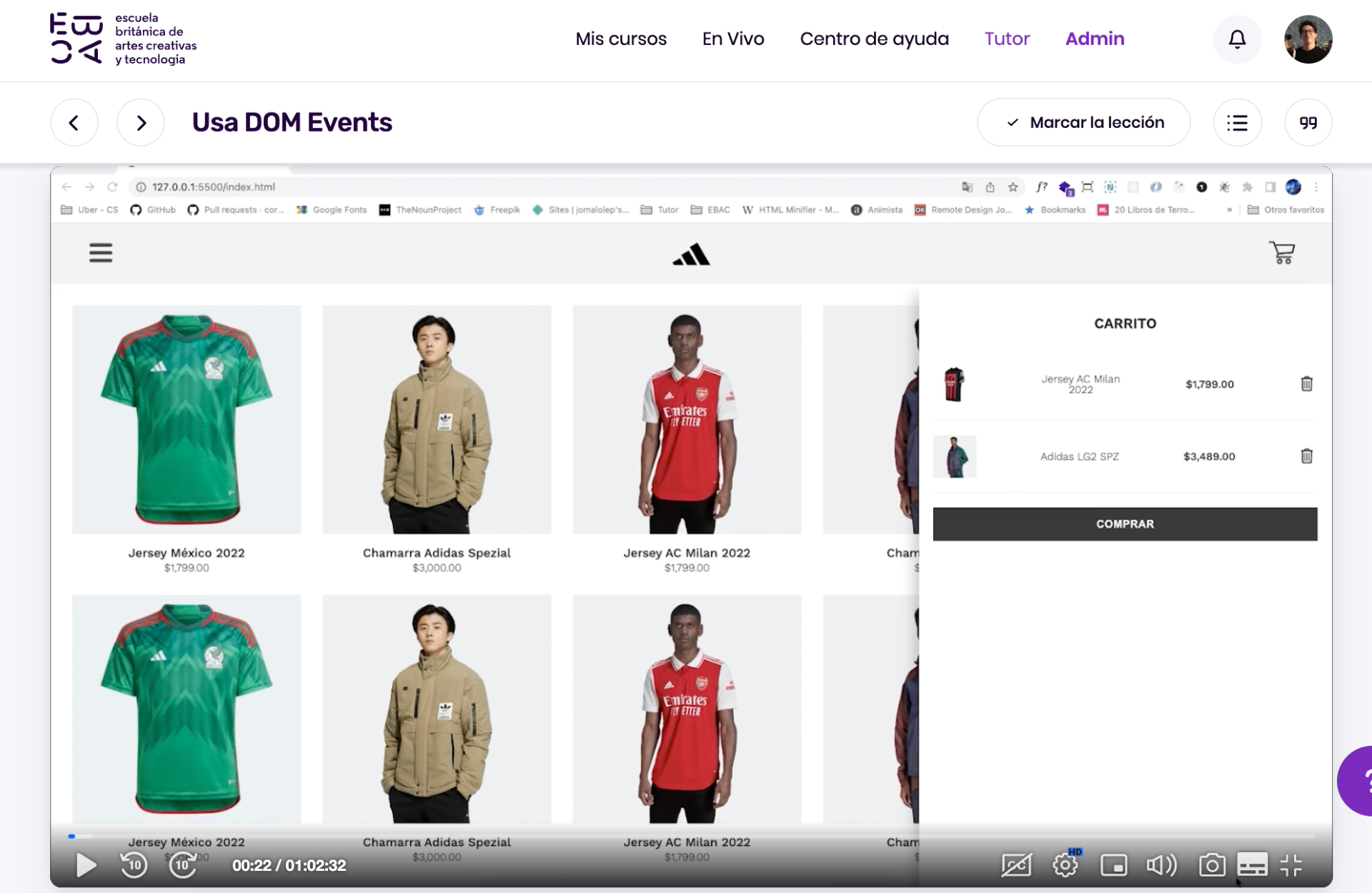Open the hamburger menu in the store page
Viewport: 1372px width, 893px height.
click(101, 253)
